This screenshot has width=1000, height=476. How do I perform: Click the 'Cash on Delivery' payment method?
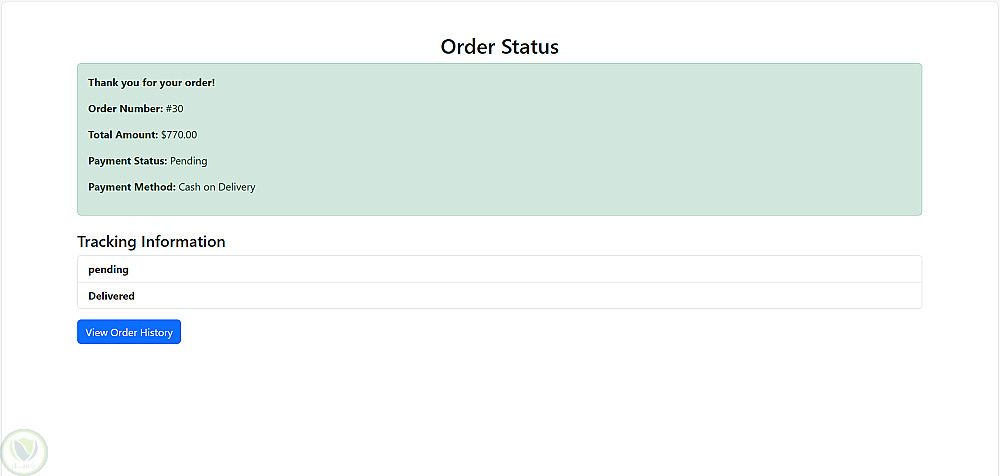[217, 186]
